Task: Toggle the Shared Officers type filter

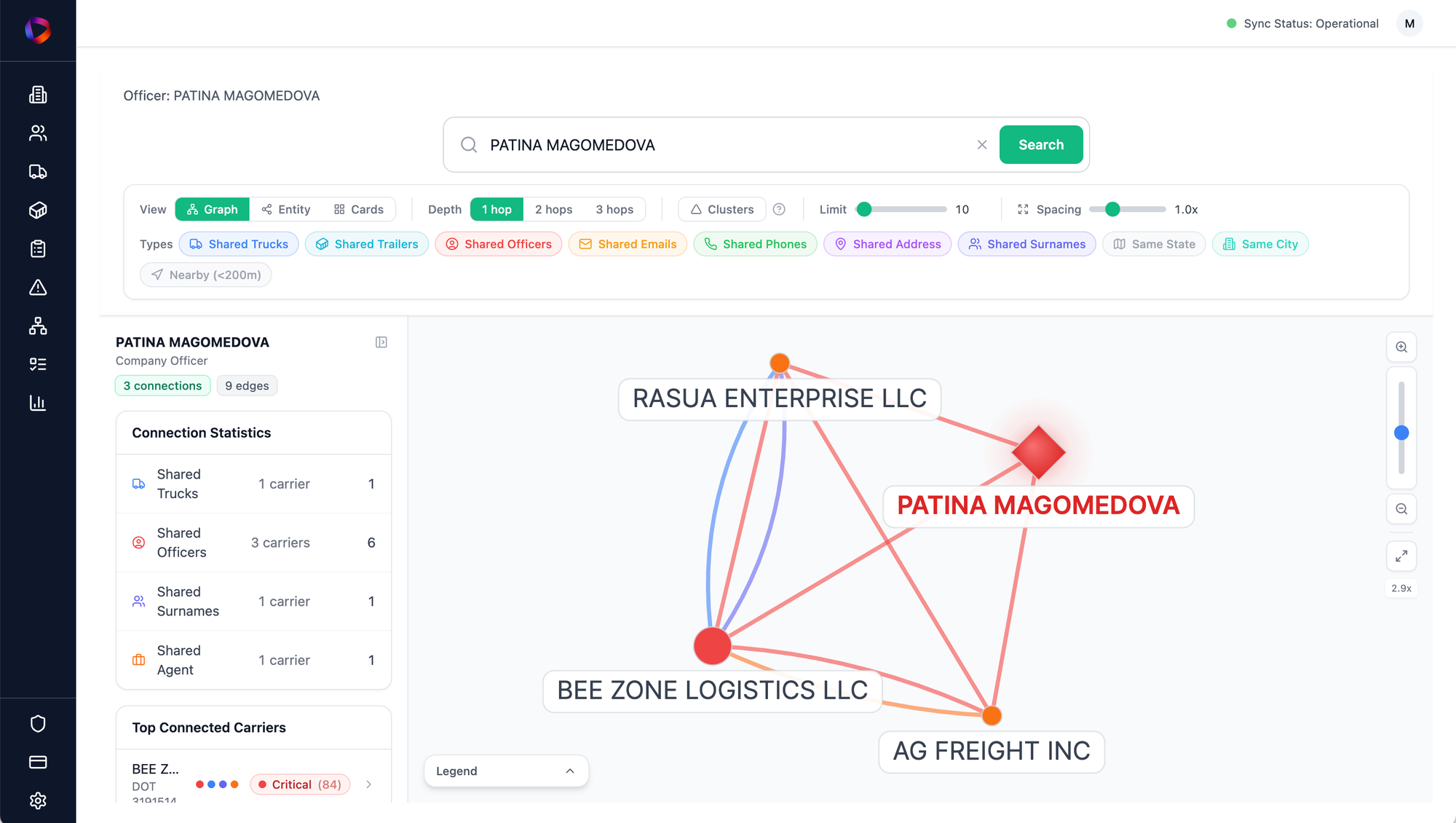Action: (x=499, y=244)
